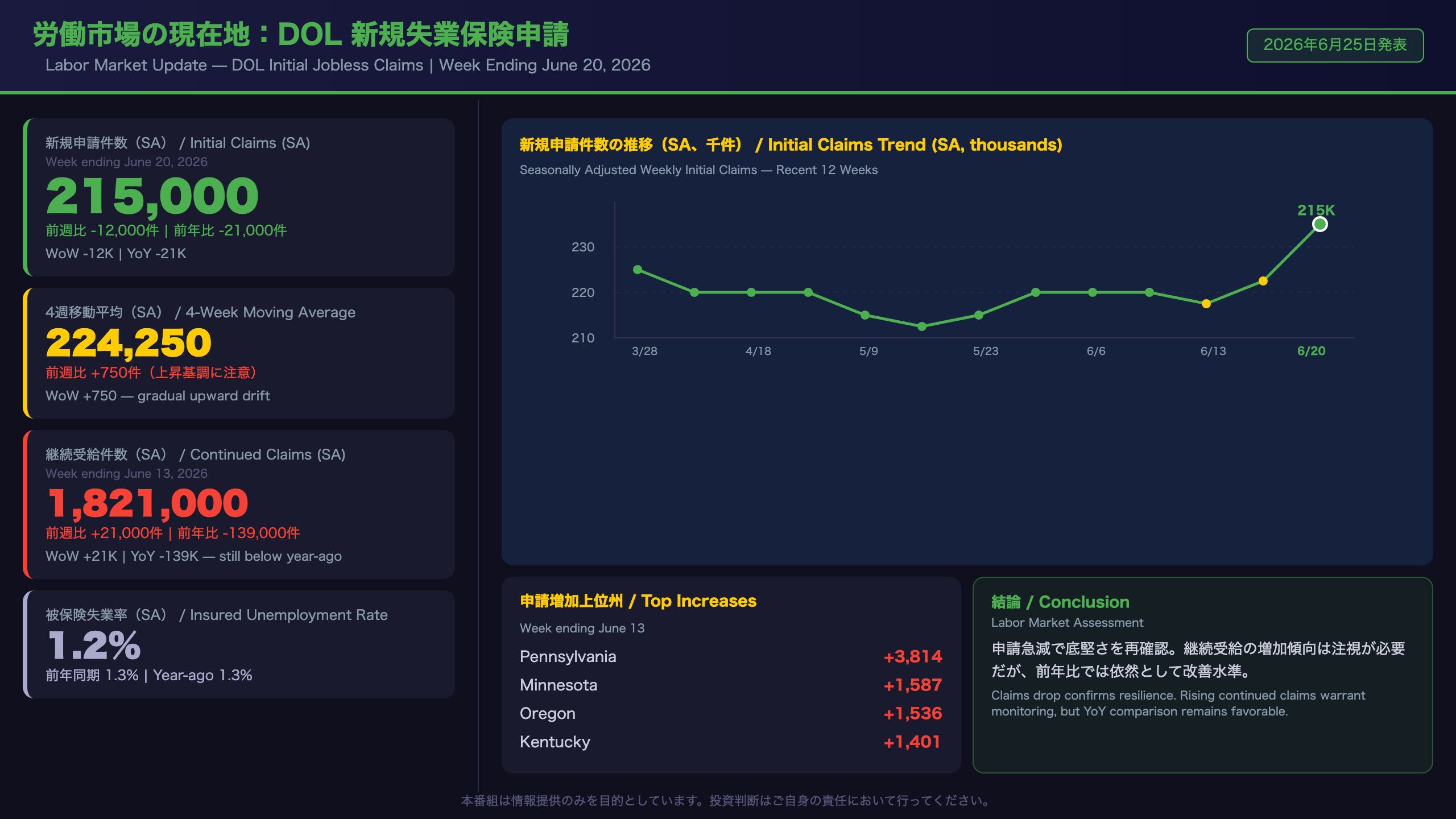Click the 5/23 x-axis date label
1456x819 pixels.
[986, 351]
